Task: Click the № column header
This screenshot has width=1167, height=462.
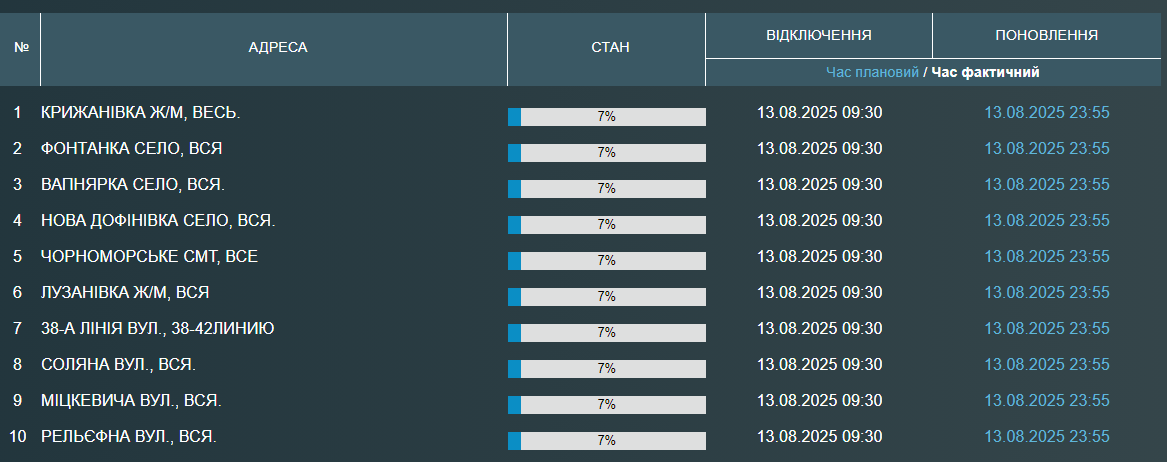Action: click(21, 48)
